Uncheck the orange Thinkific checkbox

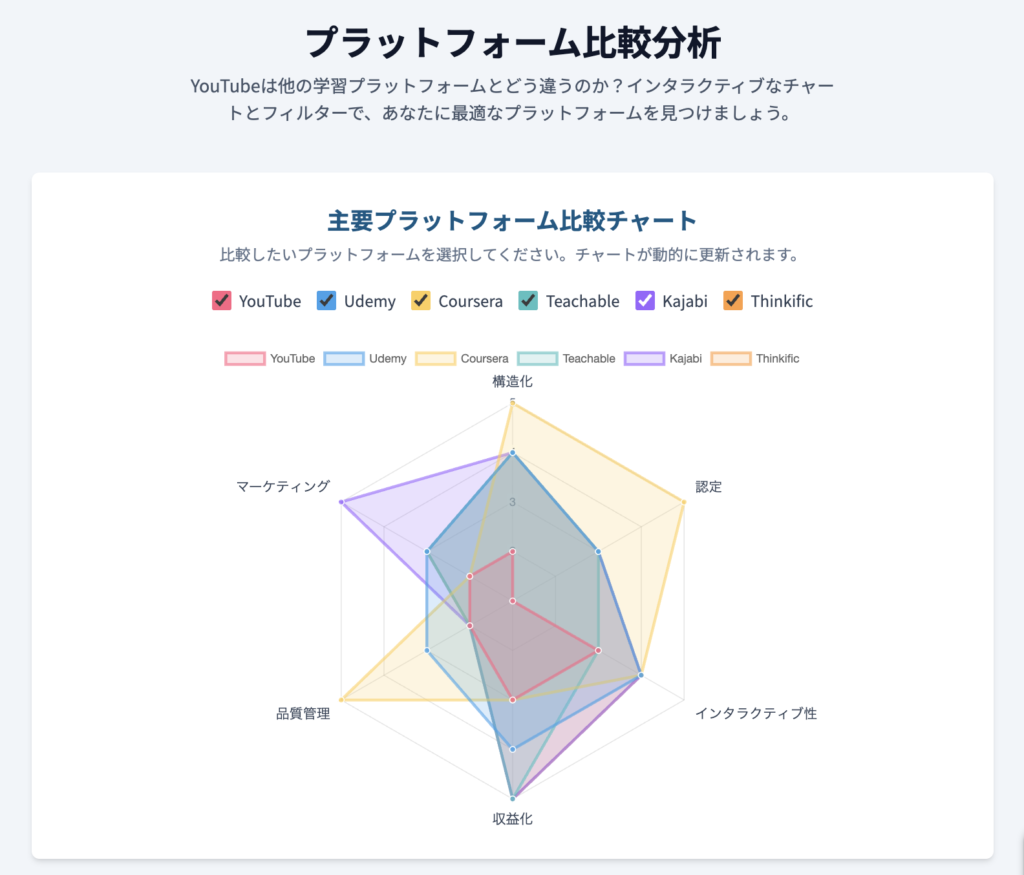tap(733, 300)
